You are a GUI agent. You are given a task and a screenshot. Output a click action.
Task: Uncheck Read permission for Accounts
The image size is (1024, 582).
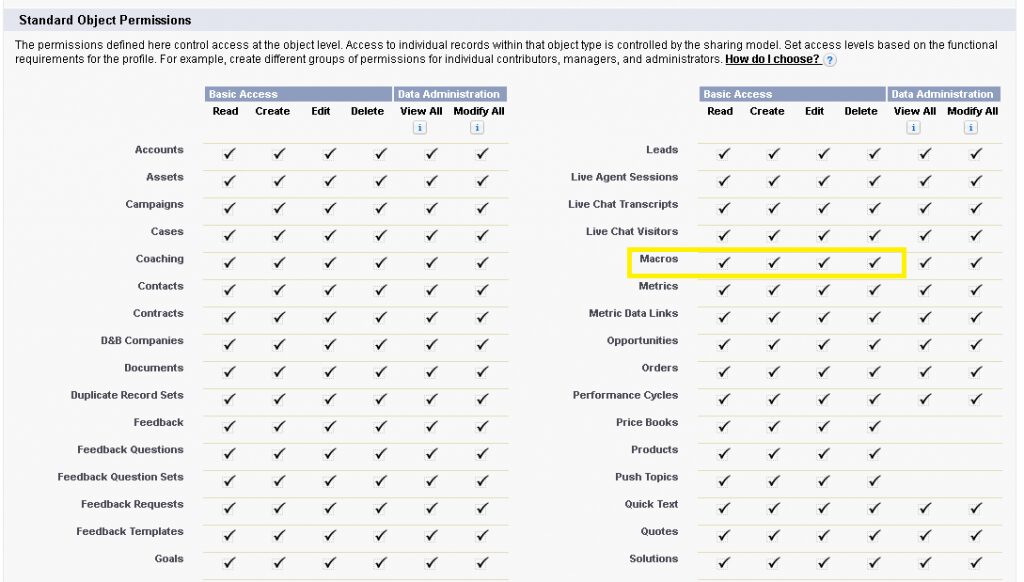[x=226, y=155]
